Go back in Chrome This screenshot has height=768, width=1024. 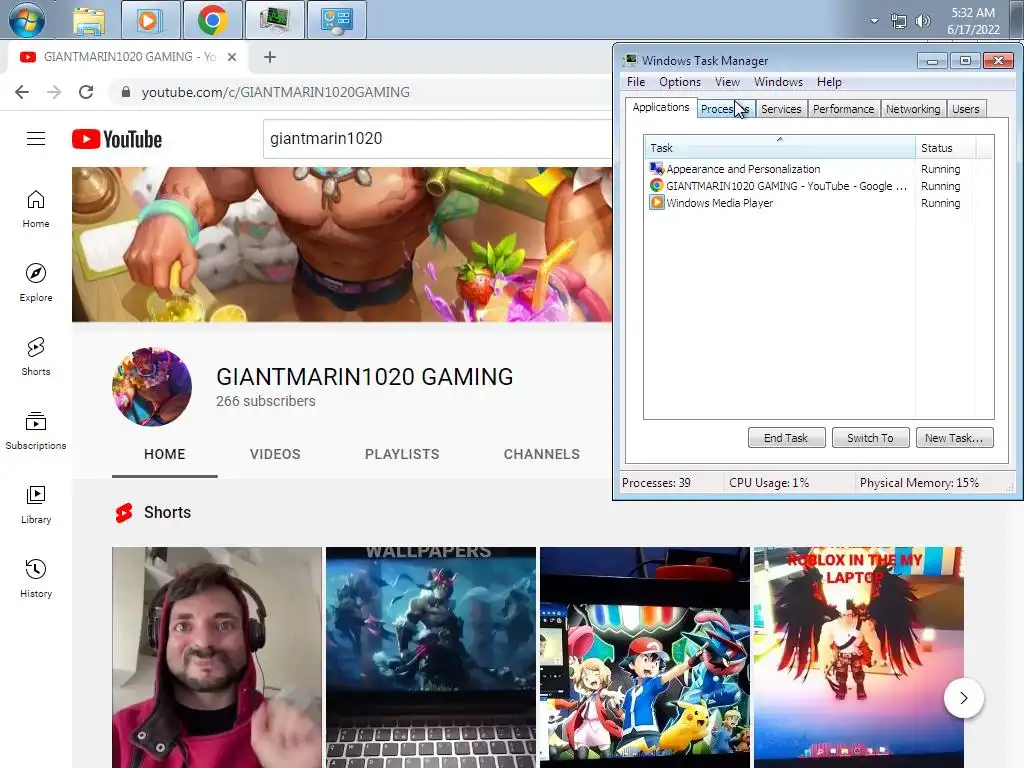[22, 92]
